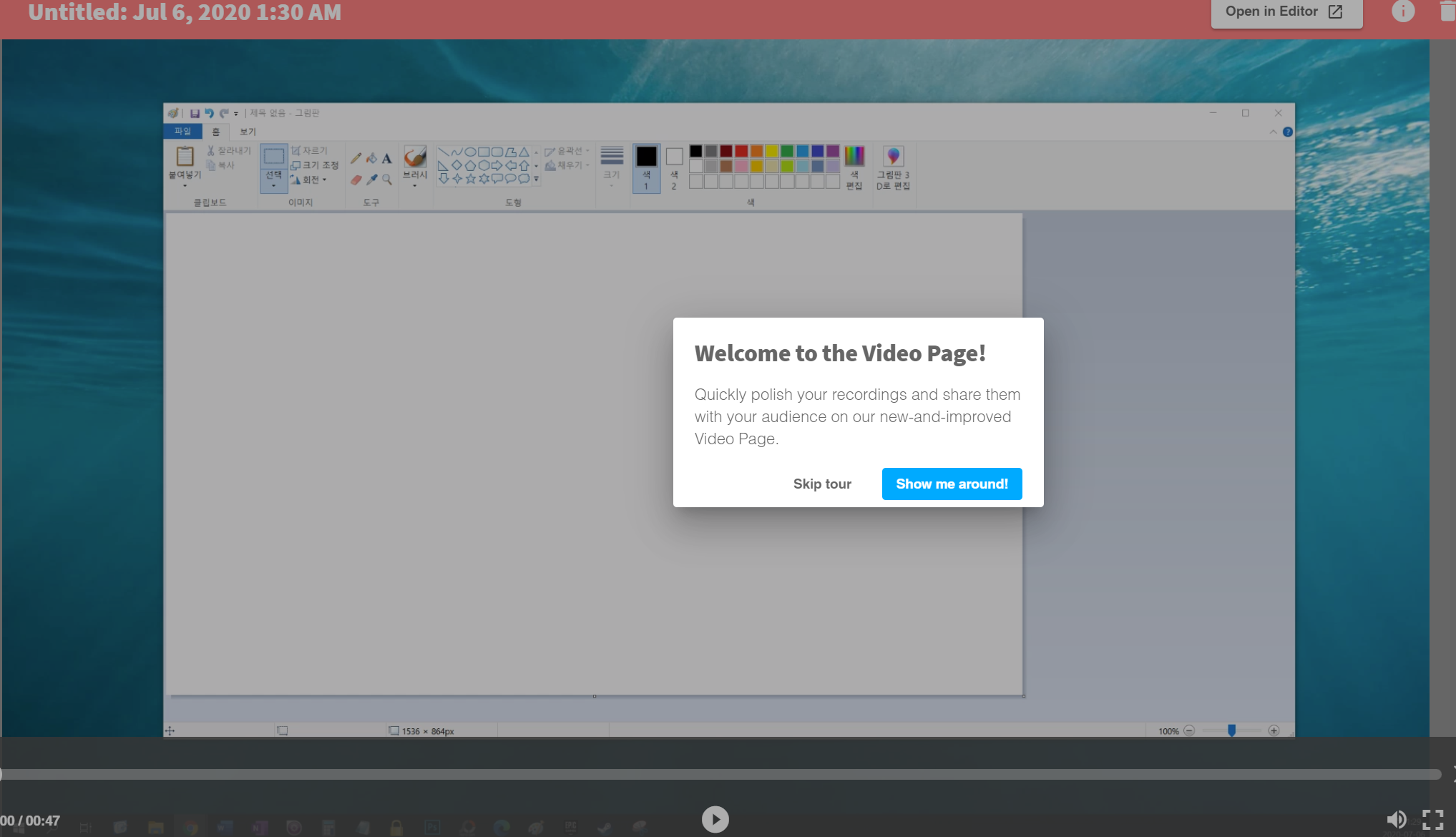Click the info icon in header
1456x837 pixels.
(1402, 11)
